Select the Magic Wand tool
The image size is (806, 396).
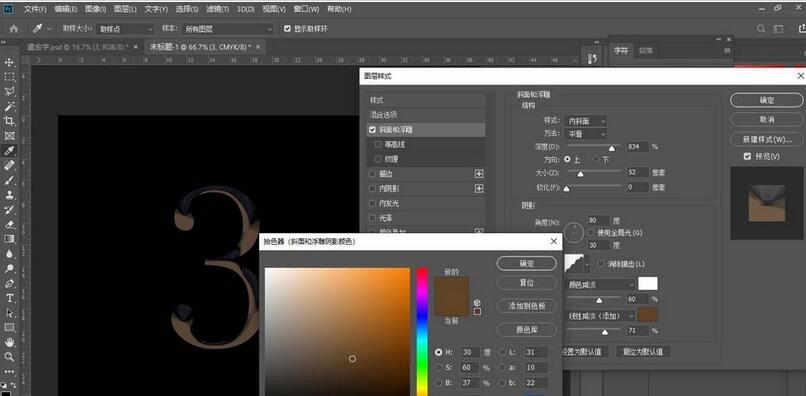9,106
